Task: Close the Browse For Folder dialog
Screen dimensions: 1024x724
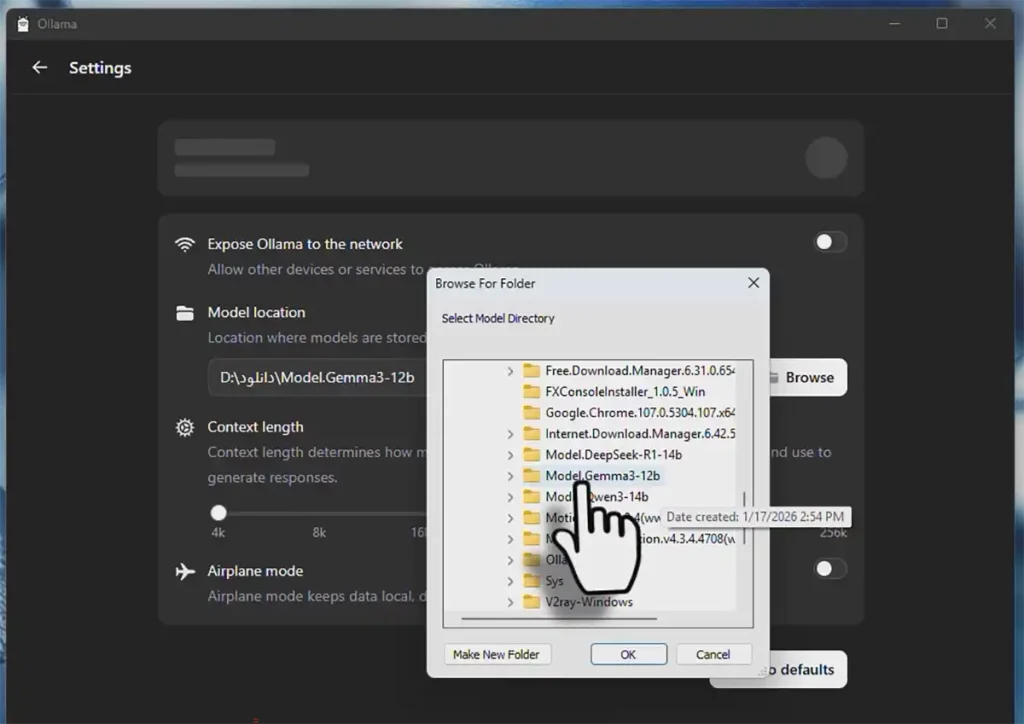Action: click(754, 283)
